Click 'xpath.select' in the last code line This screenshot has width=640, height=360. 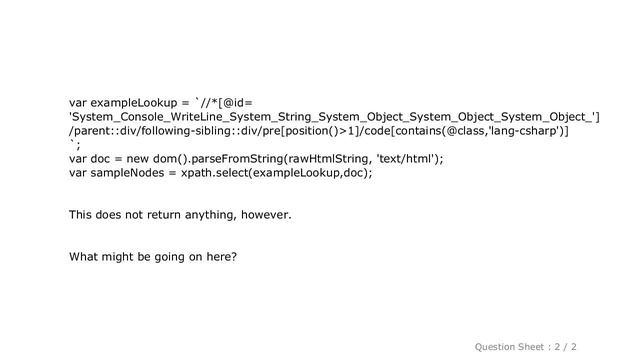(x=215, y=173)
